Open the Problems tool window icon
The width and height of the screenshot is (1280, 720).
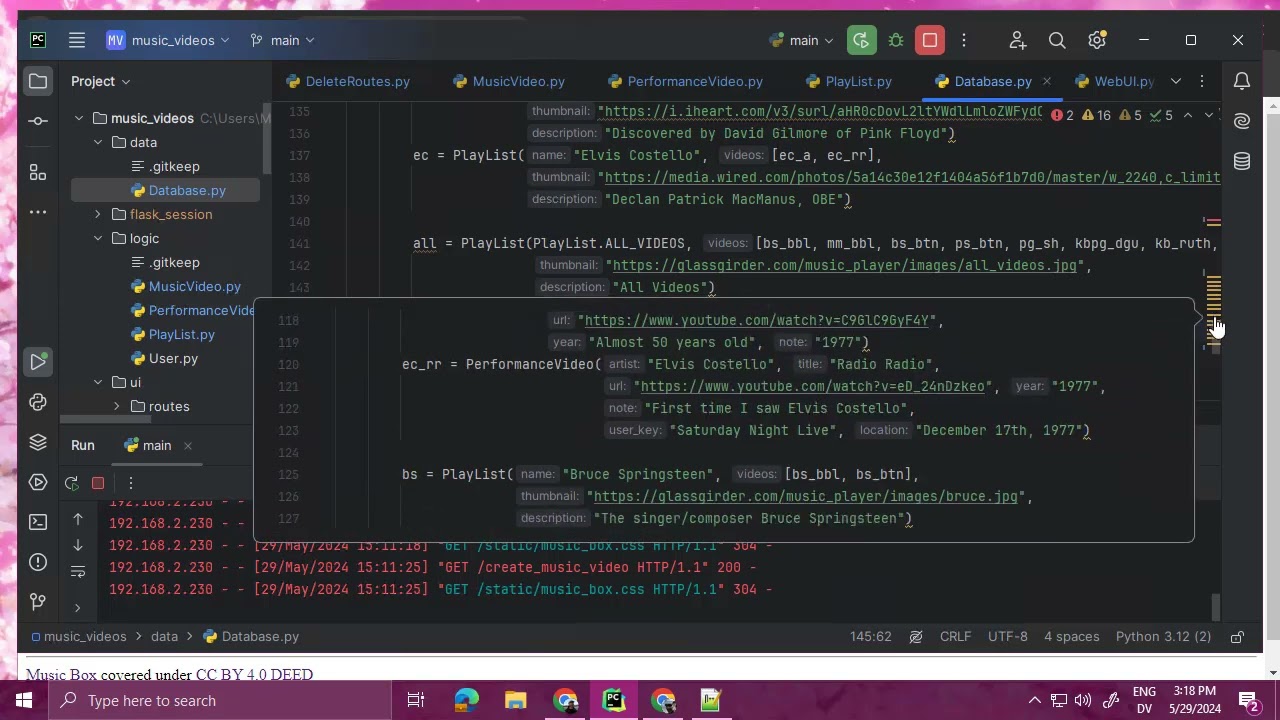point(38,562)
